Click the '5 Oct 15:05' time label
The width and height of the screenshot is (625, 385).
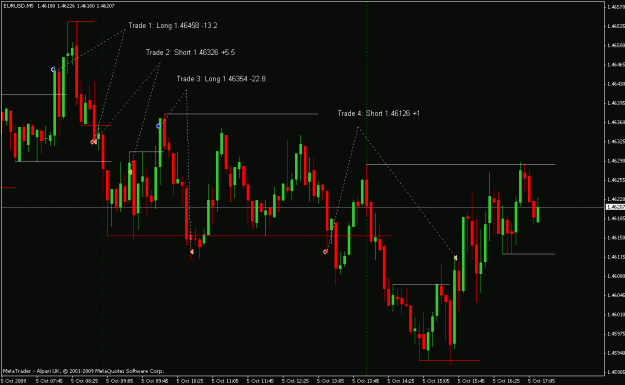coord(435,381)
